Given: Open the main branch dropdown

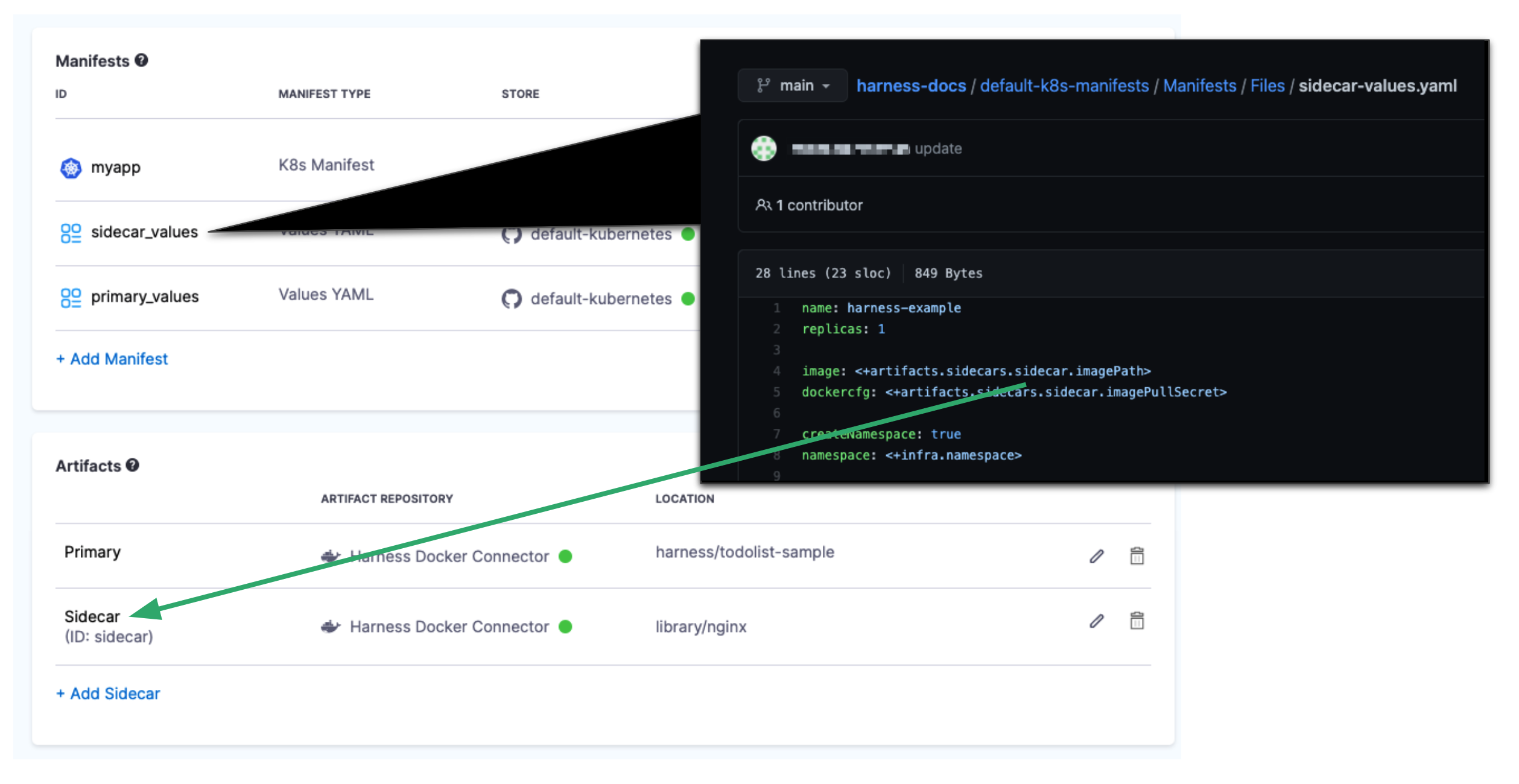Looking at the screenshot, I should [793, 86].
